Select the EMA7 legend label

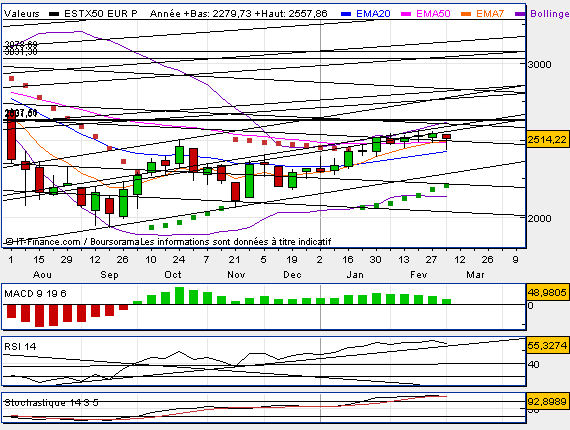tap(490, 14)
